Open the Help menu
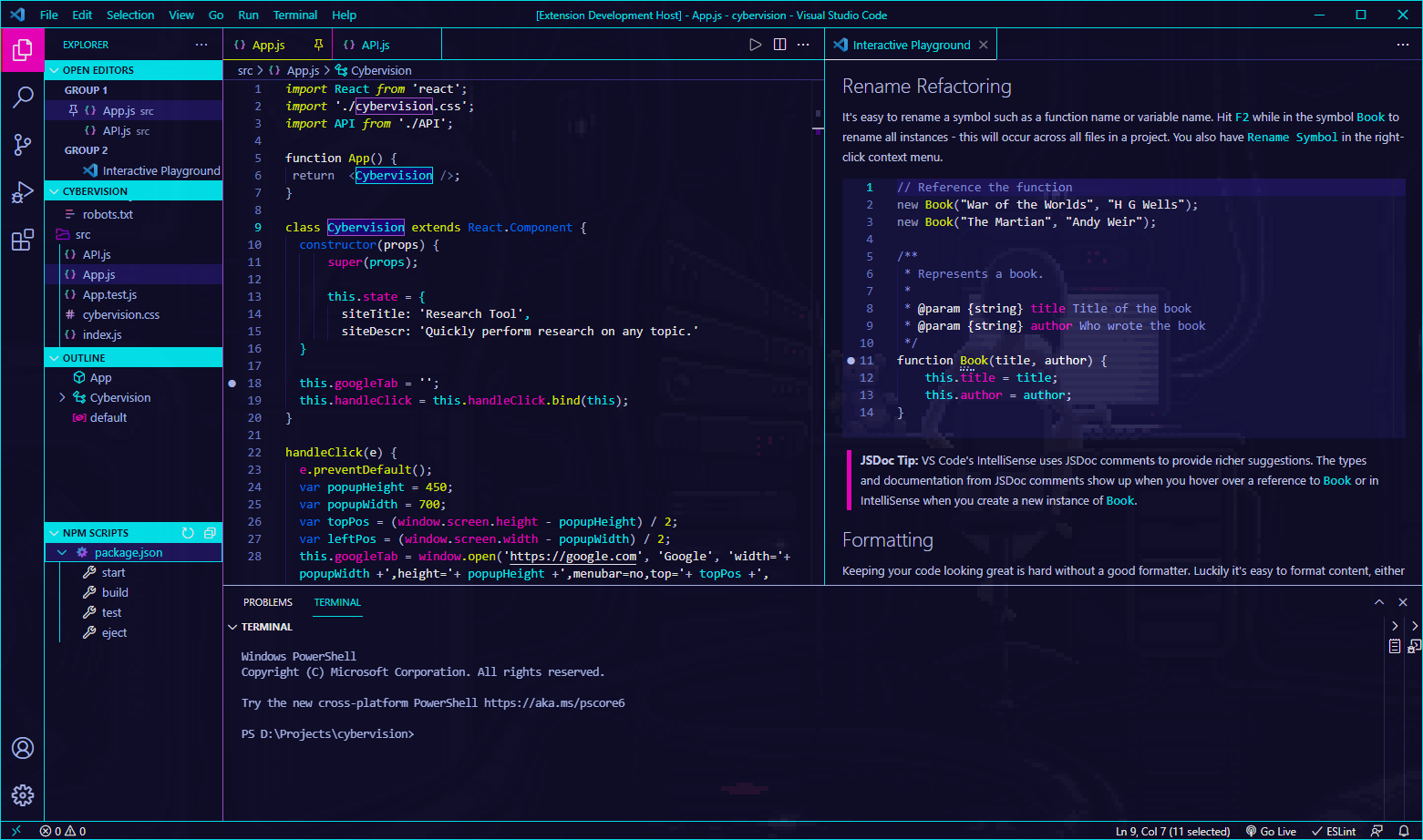 [x=345, y=15]
